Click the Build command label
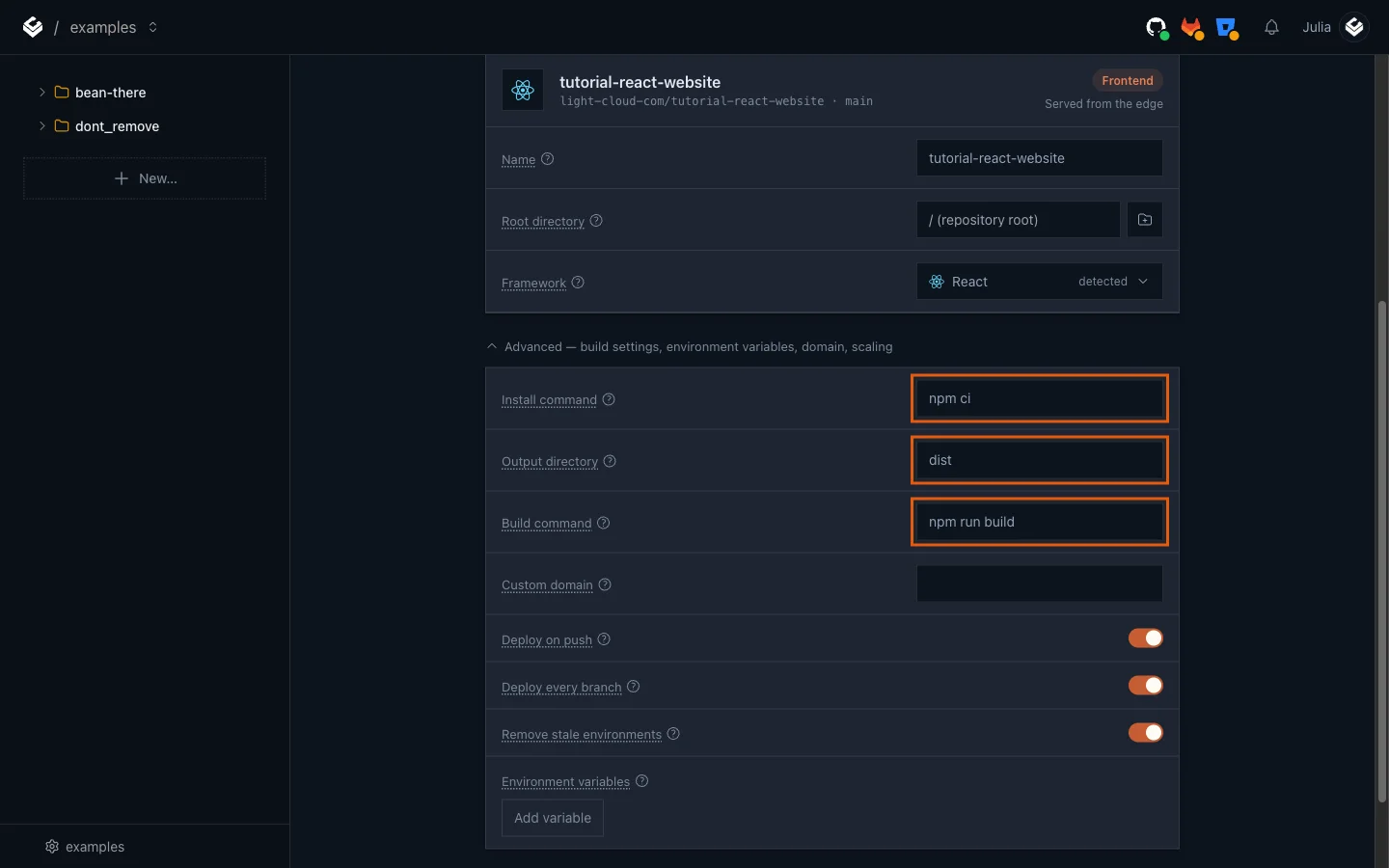 click(546, 524)
